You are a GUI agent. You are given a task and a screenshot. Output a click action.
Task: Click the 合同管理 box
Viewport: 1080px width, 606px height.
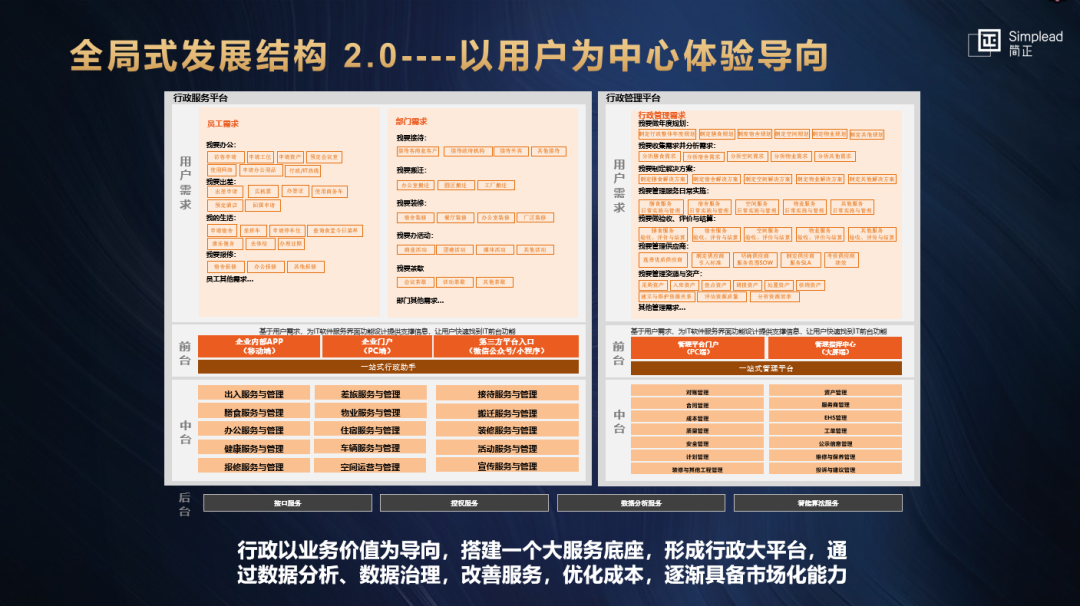697,405
